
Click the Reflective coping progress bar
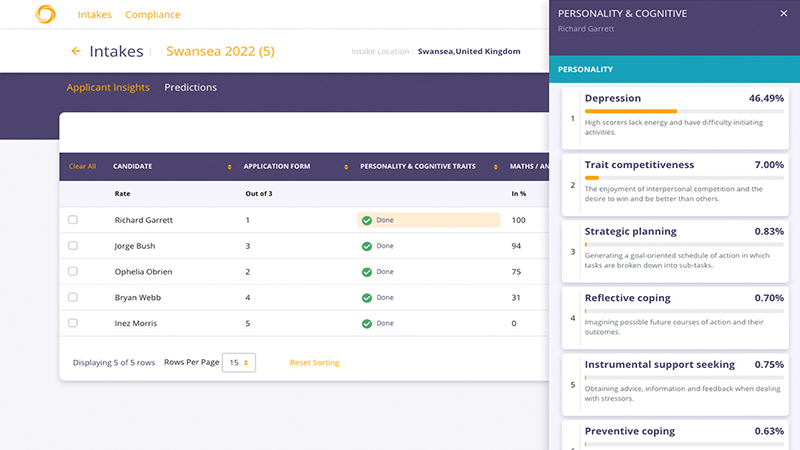point(684,311)
